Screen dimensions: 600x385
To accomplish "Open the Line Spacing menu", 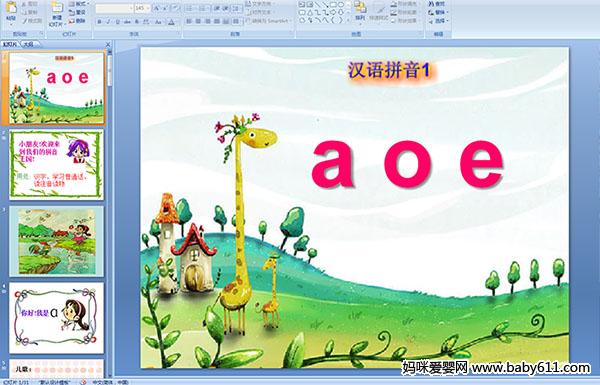I will click(237, 8).
